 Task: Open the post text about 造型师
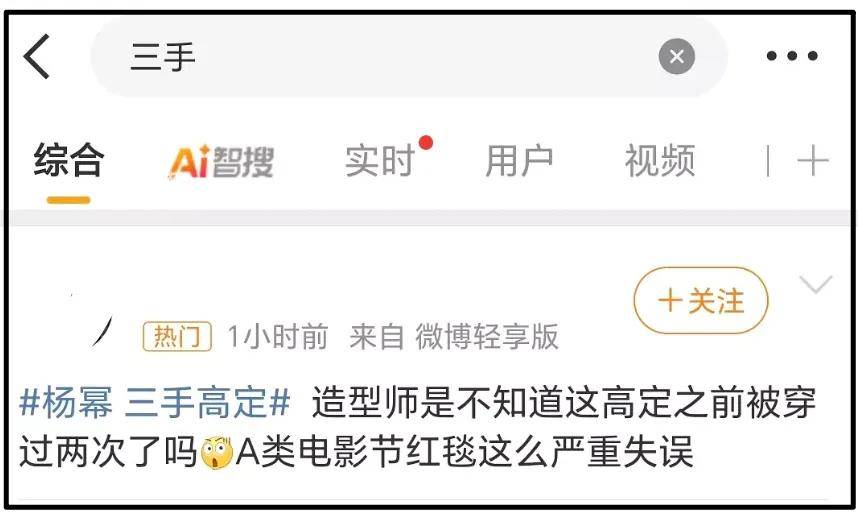tap(418, 428)
